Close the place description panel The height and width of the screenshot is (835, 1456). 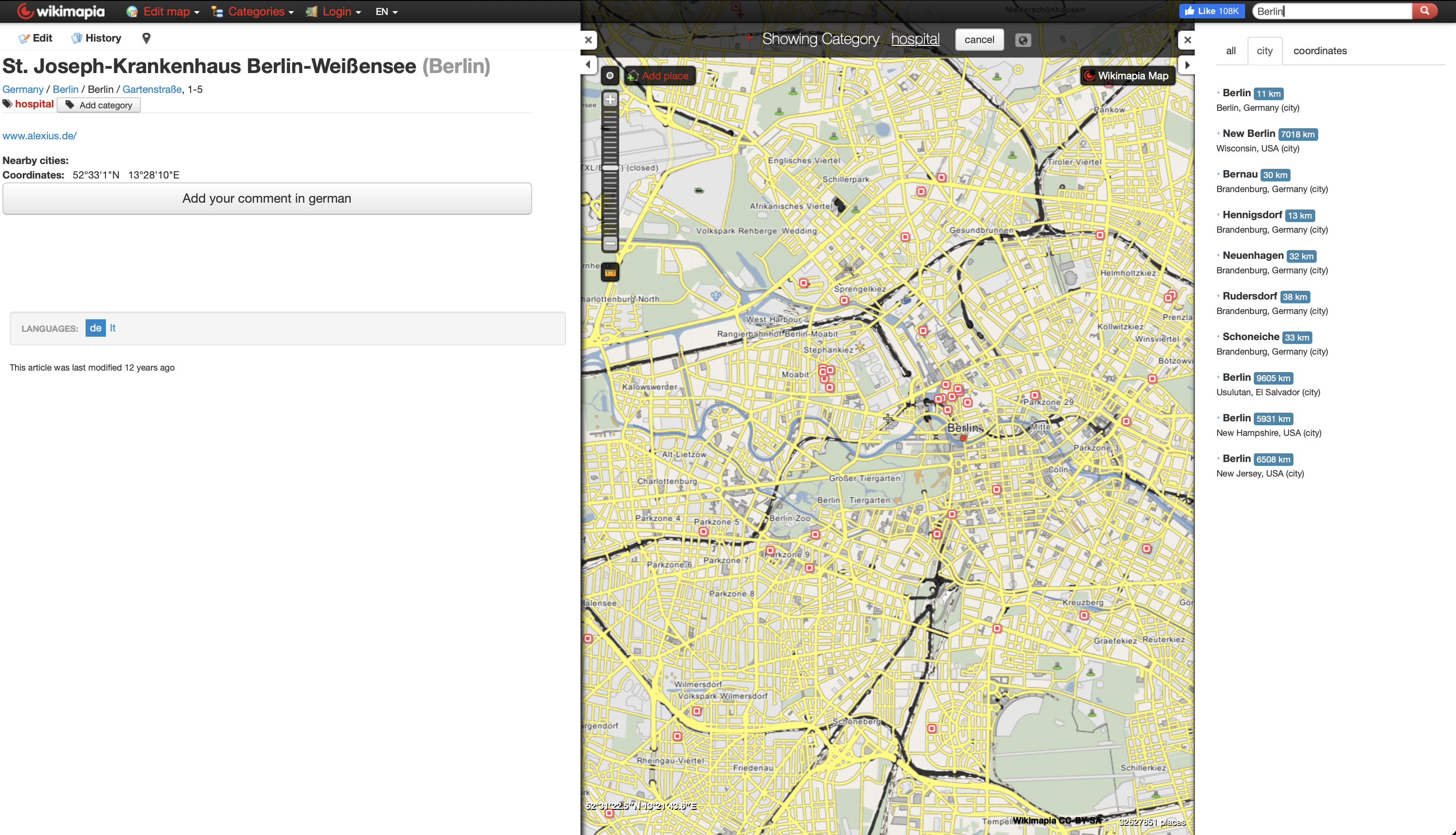point(588,40)
